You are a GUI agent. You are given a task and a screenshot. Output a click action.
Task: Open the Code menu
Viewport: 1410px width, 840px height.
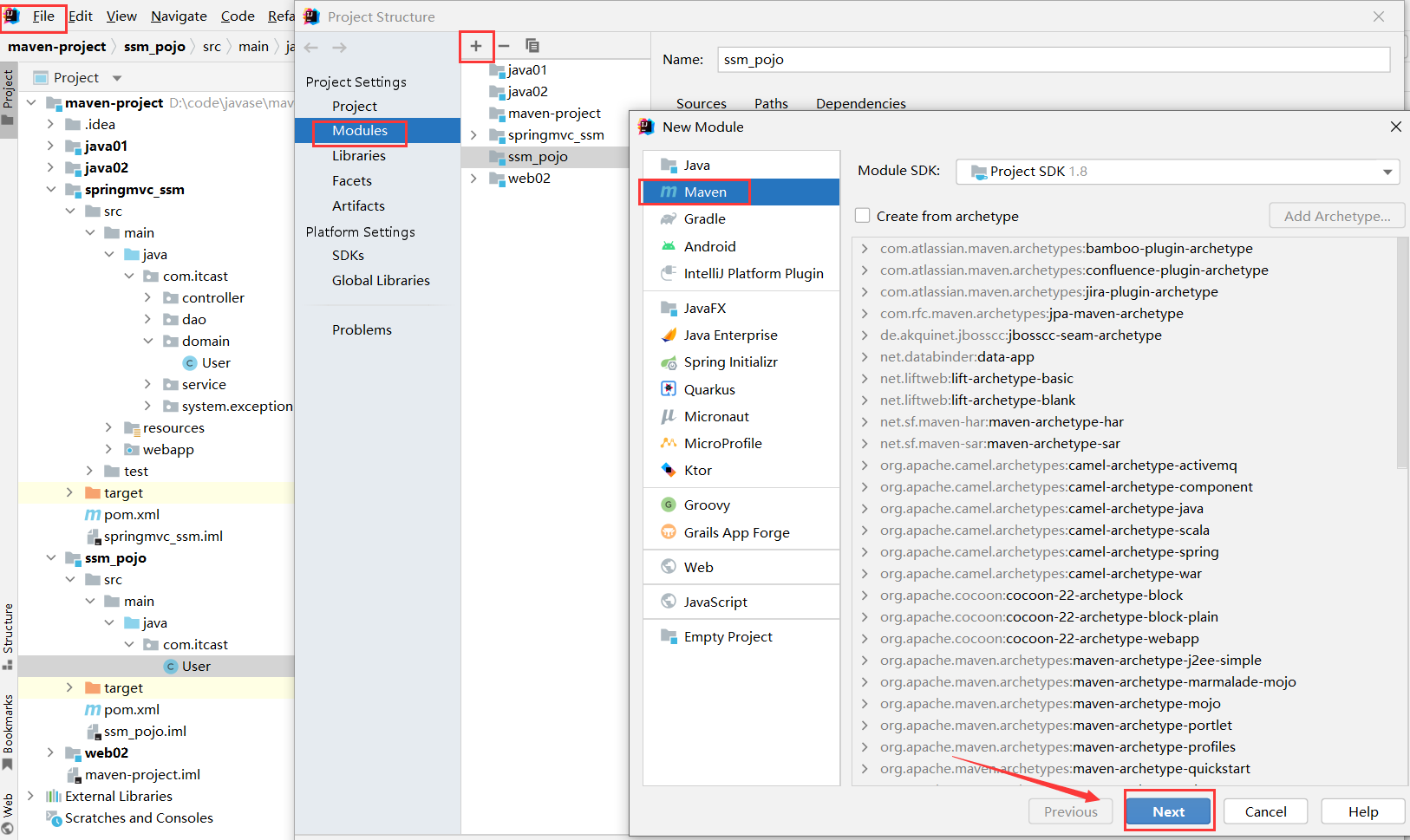pos(238,16)
